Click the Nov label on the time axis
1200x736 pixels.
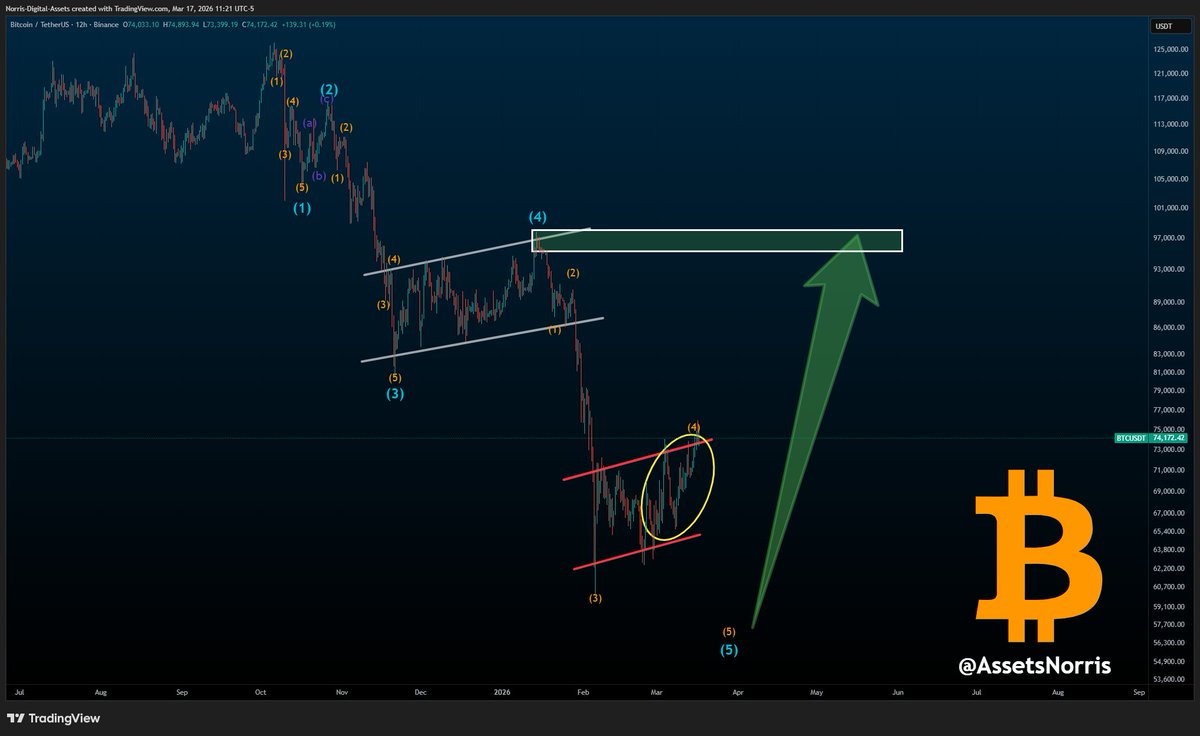tap(341, 691)
